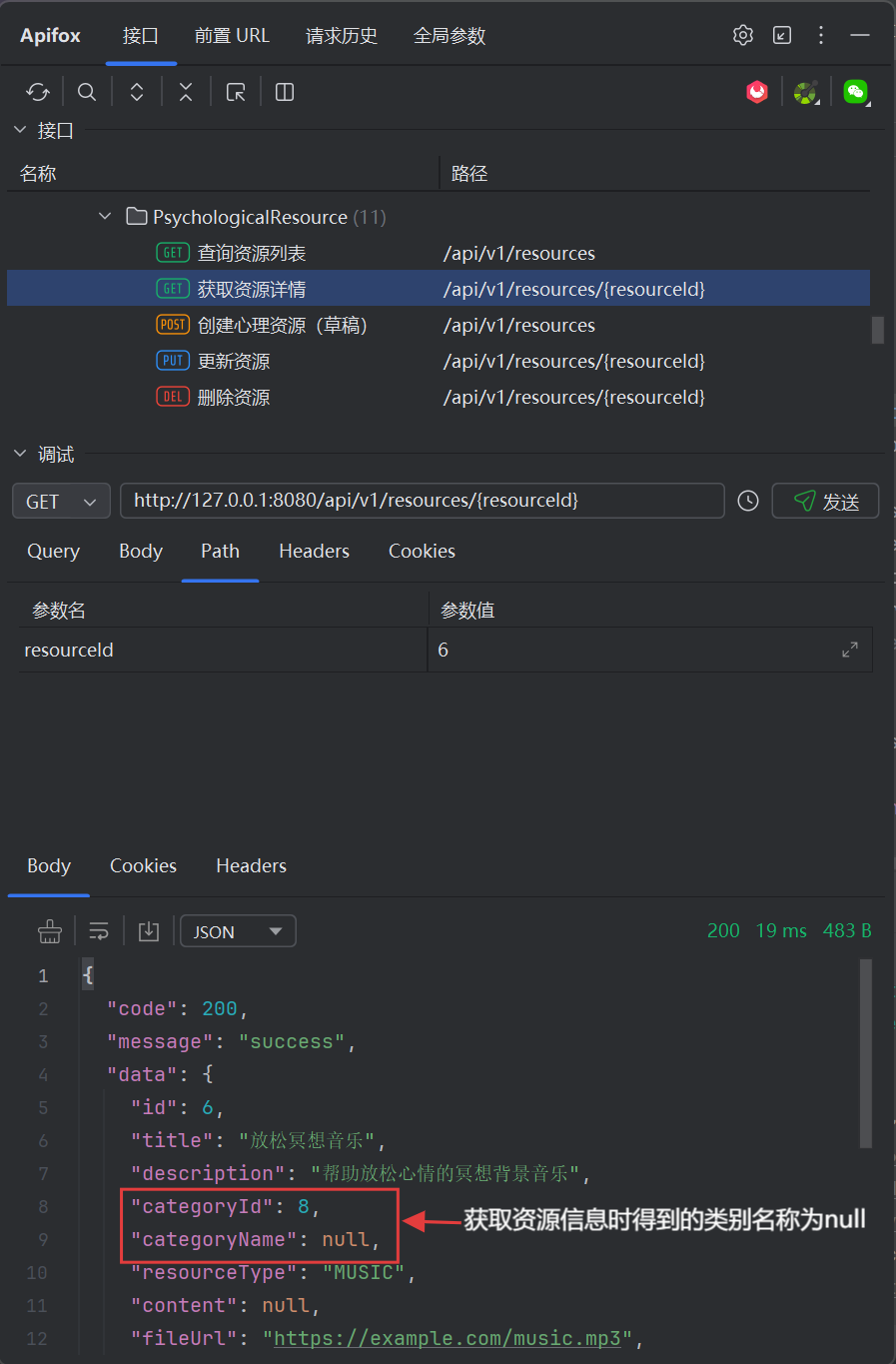Open the 全局参数 tab
The width and height of the screenshot is (896, 1364).
[449, 36]
